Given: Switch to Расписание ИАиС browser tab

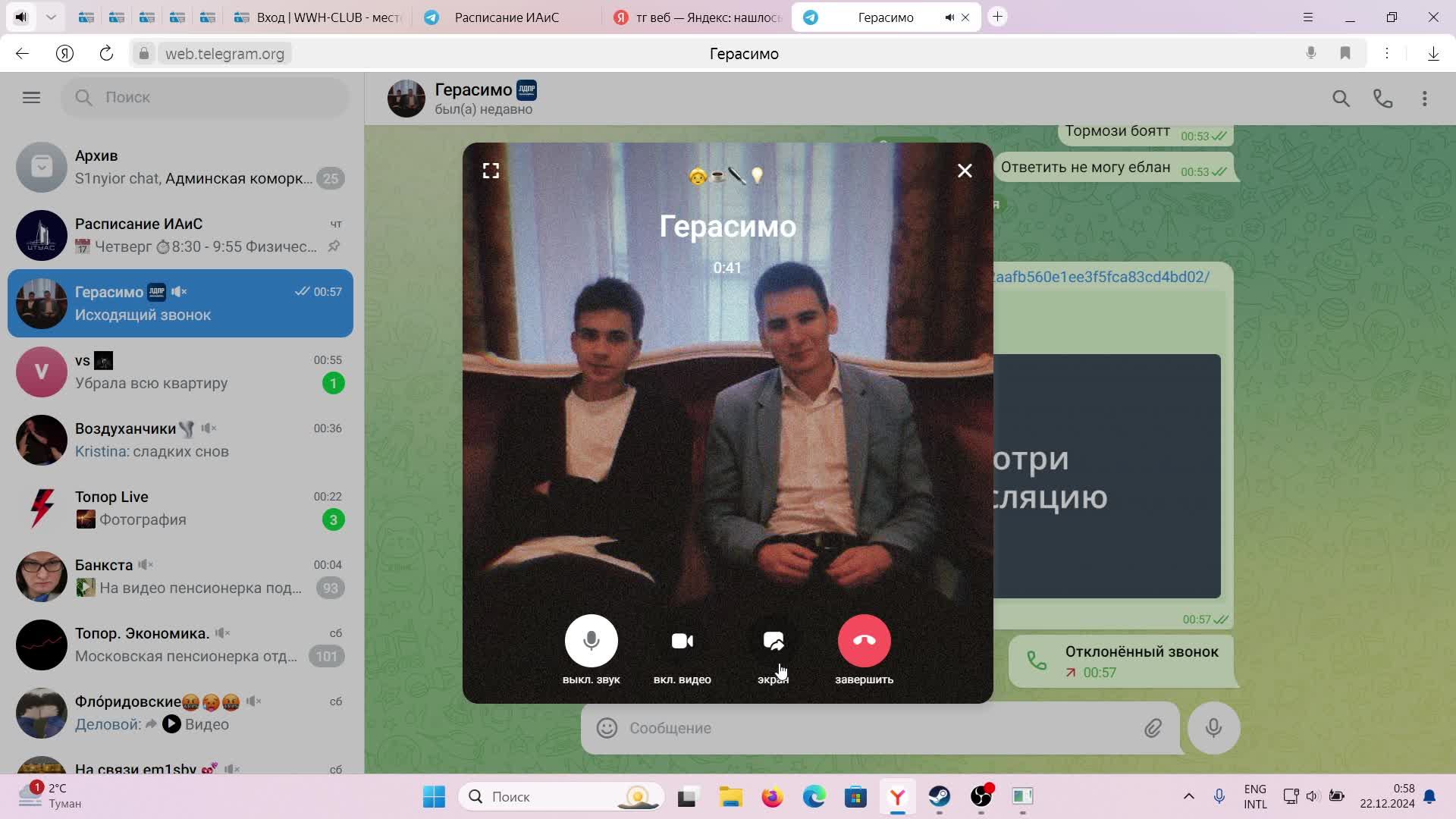Looking at the screenshot, I should coord(506,17).
